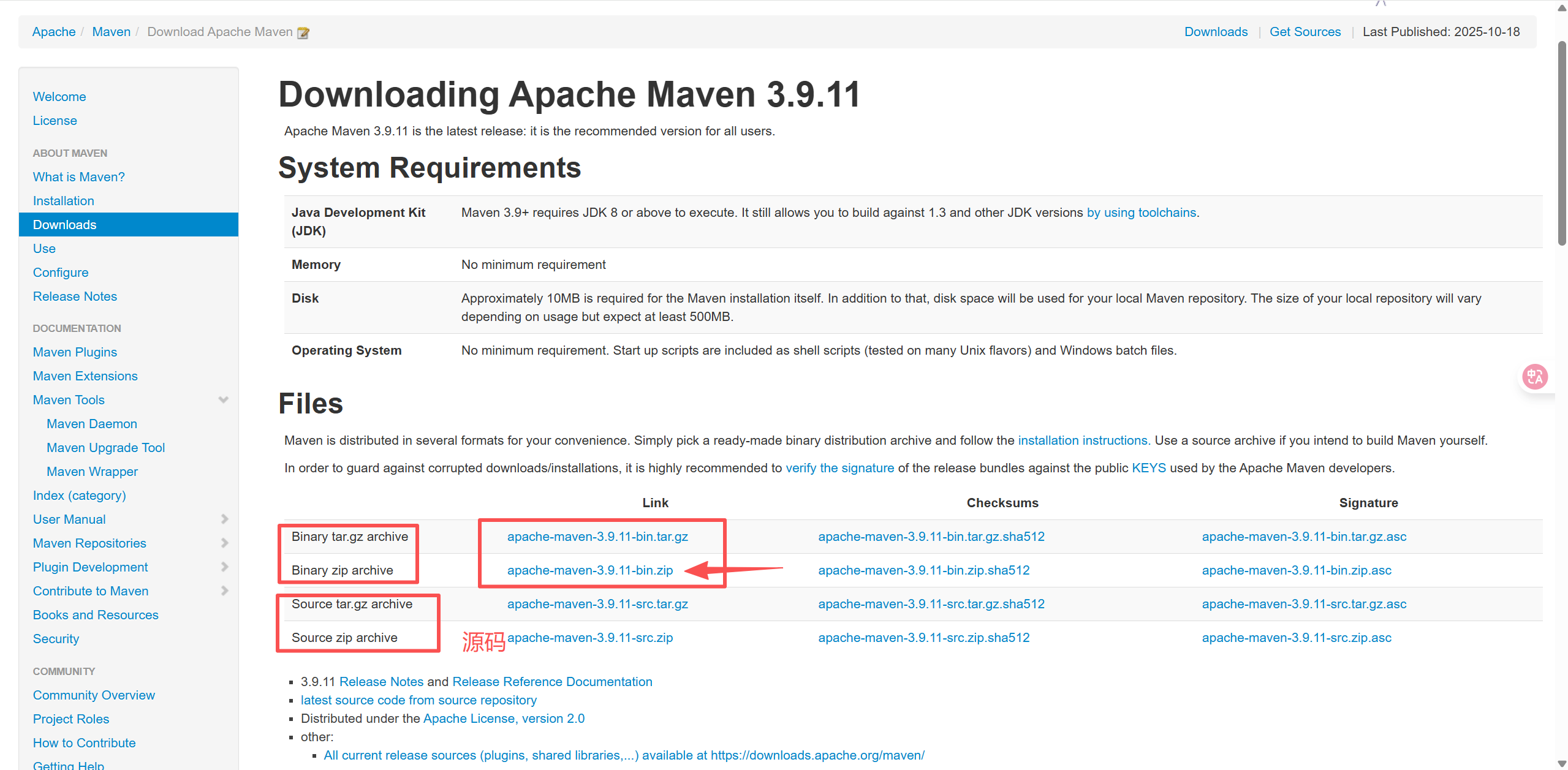The height and width of the screenshot is (770, 1568).
Task: Click the Get Sources top link
Action: [1305, 32]
